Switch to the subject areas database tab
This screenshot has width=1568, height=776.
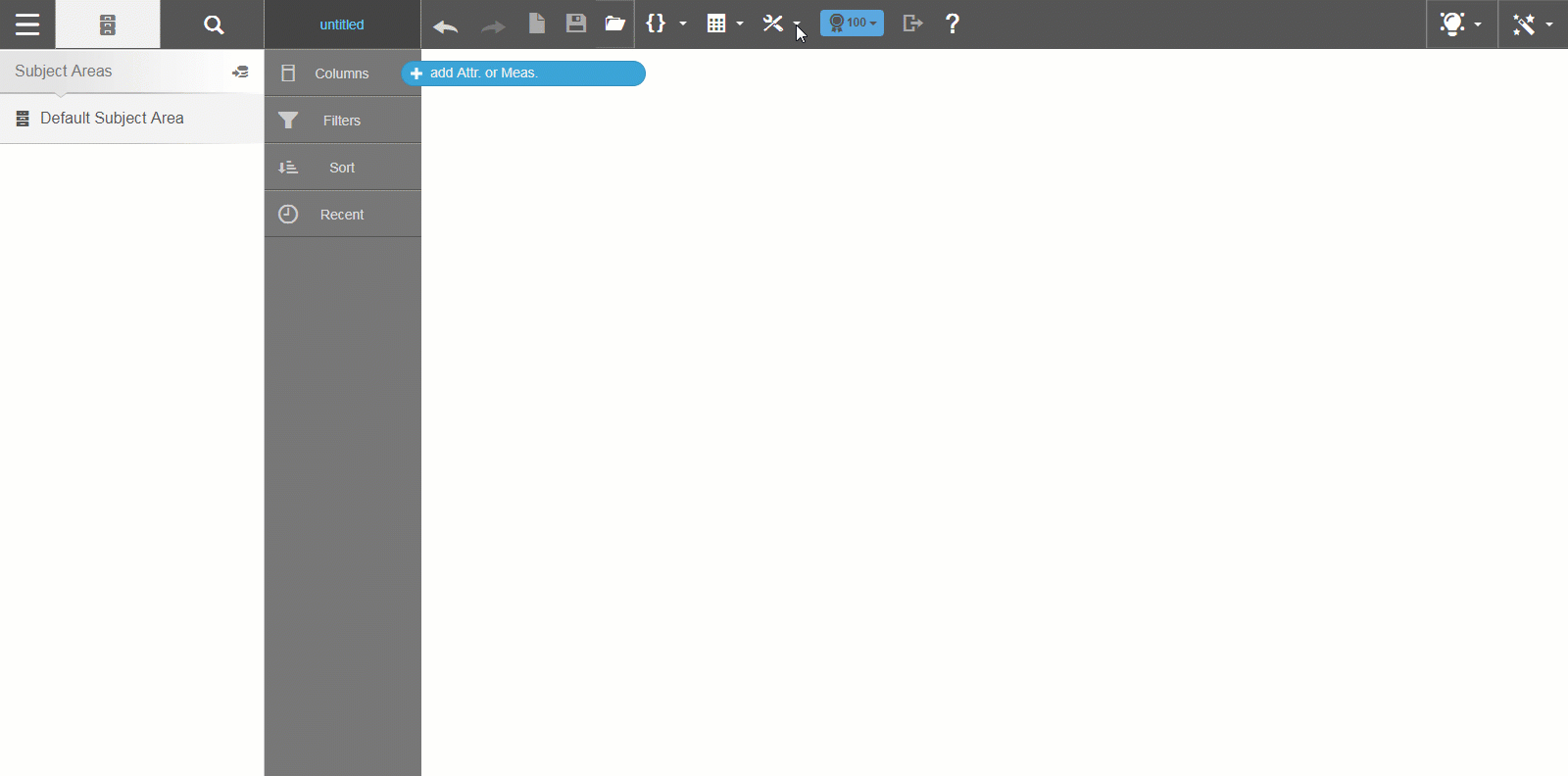(x=108, y=24)
